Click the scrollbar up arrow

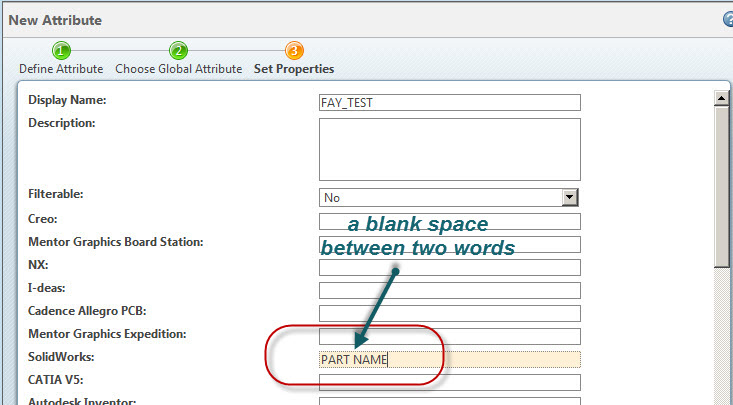click(723, 98)
